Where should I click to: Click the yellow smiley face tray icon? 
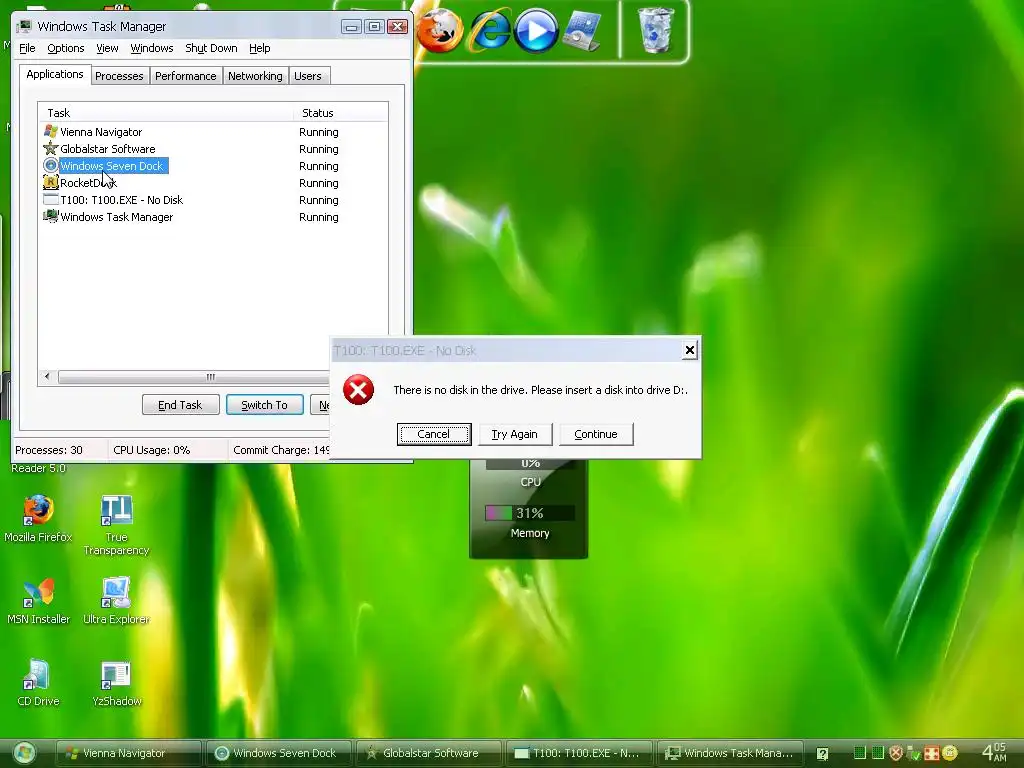pyautogui.click(x=950, y=753)
